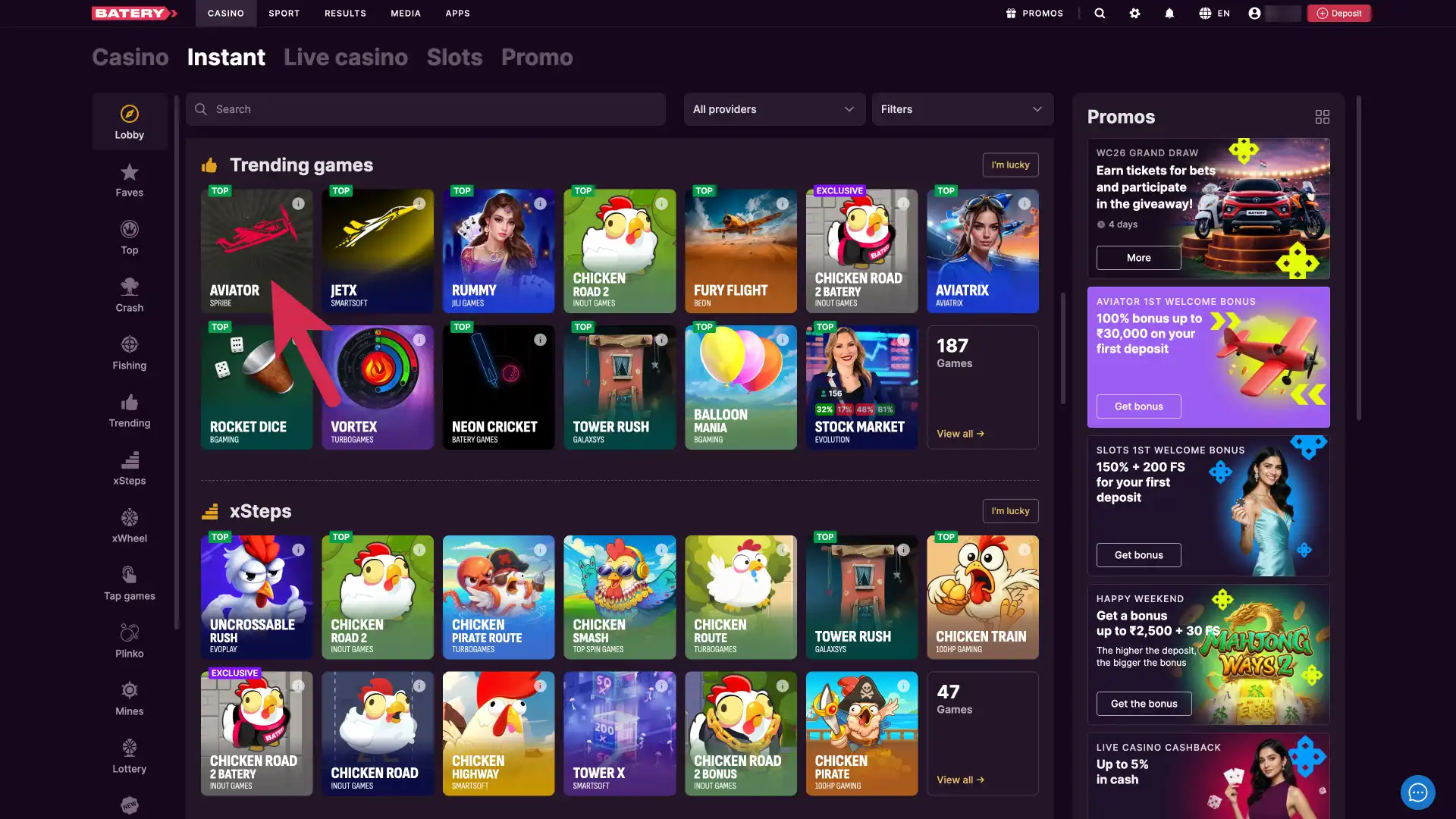This screenshot has height=819, width=1456.
Task: Open Tower X game tile
Action: coord(620,733)
